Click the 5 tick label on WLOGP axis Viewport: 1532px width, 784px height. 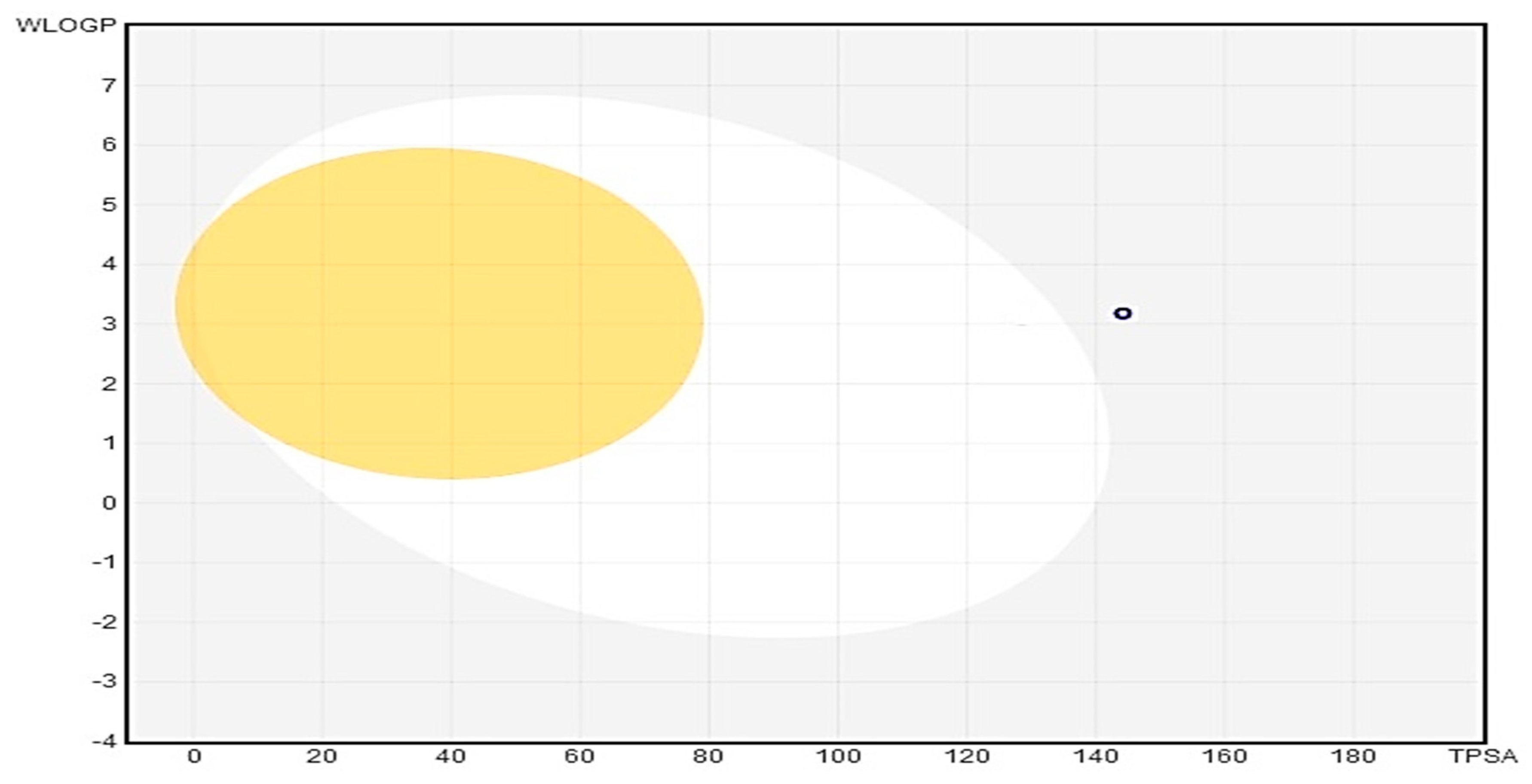pos(108,205)
